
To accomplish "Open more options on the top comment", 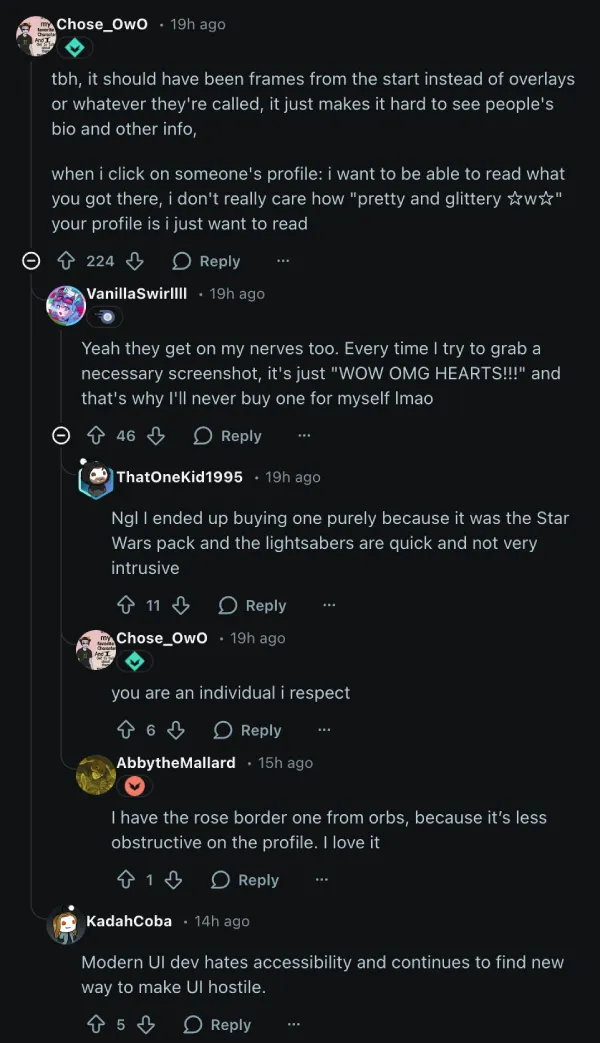I will tap(283, 261).
